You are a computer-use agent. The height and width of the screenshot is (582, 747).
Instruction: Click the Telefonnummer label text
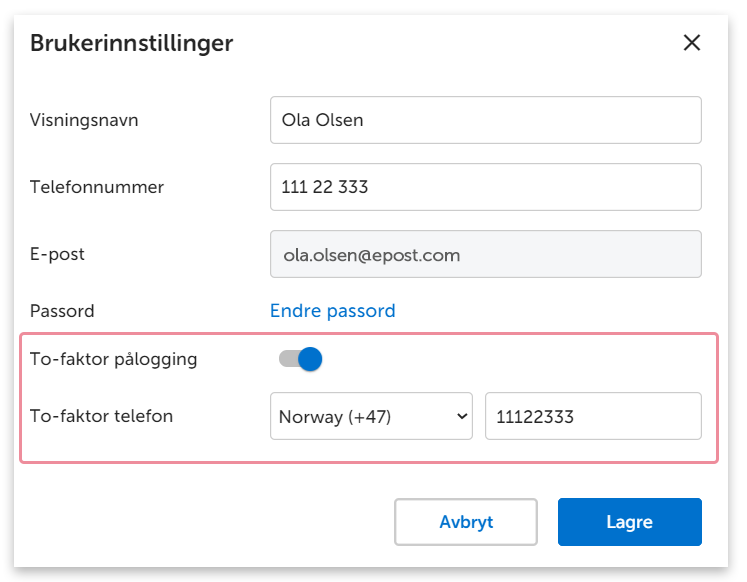pos(97,187)
